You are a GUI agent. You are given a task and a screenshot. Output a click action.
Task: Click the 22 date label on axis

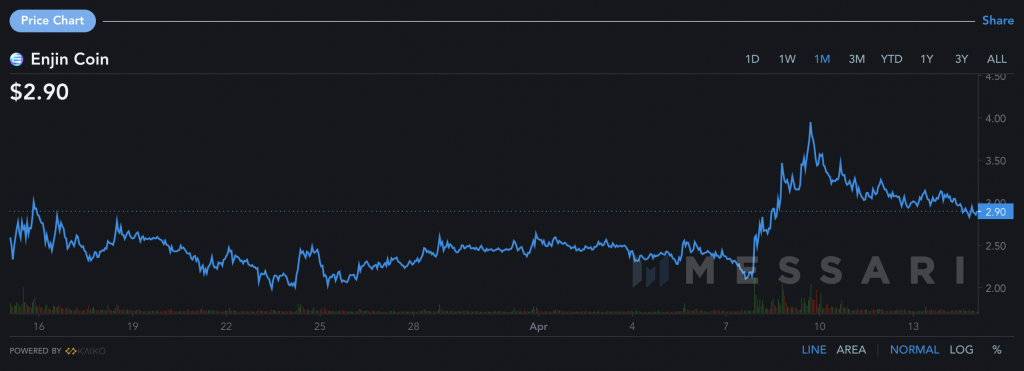coord(226,326)
